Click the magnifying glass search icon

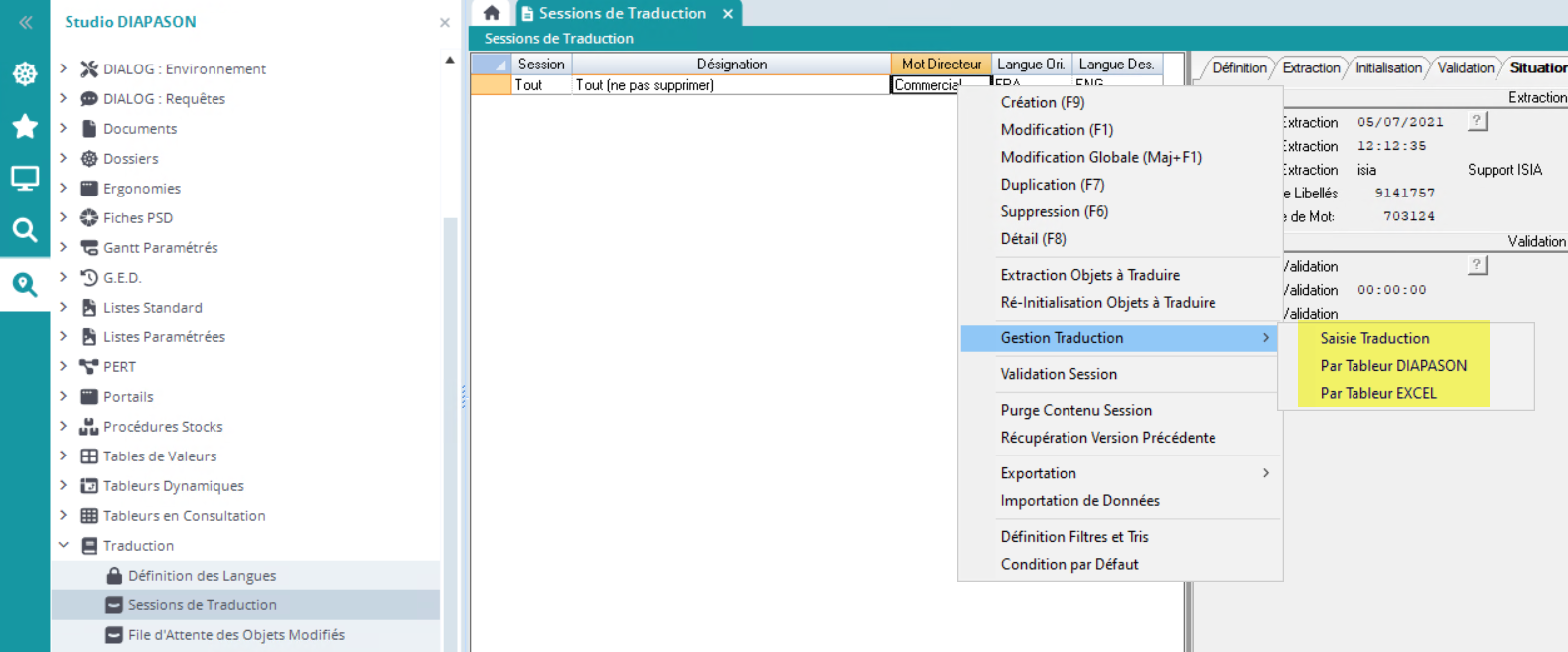tap(25, 230)
